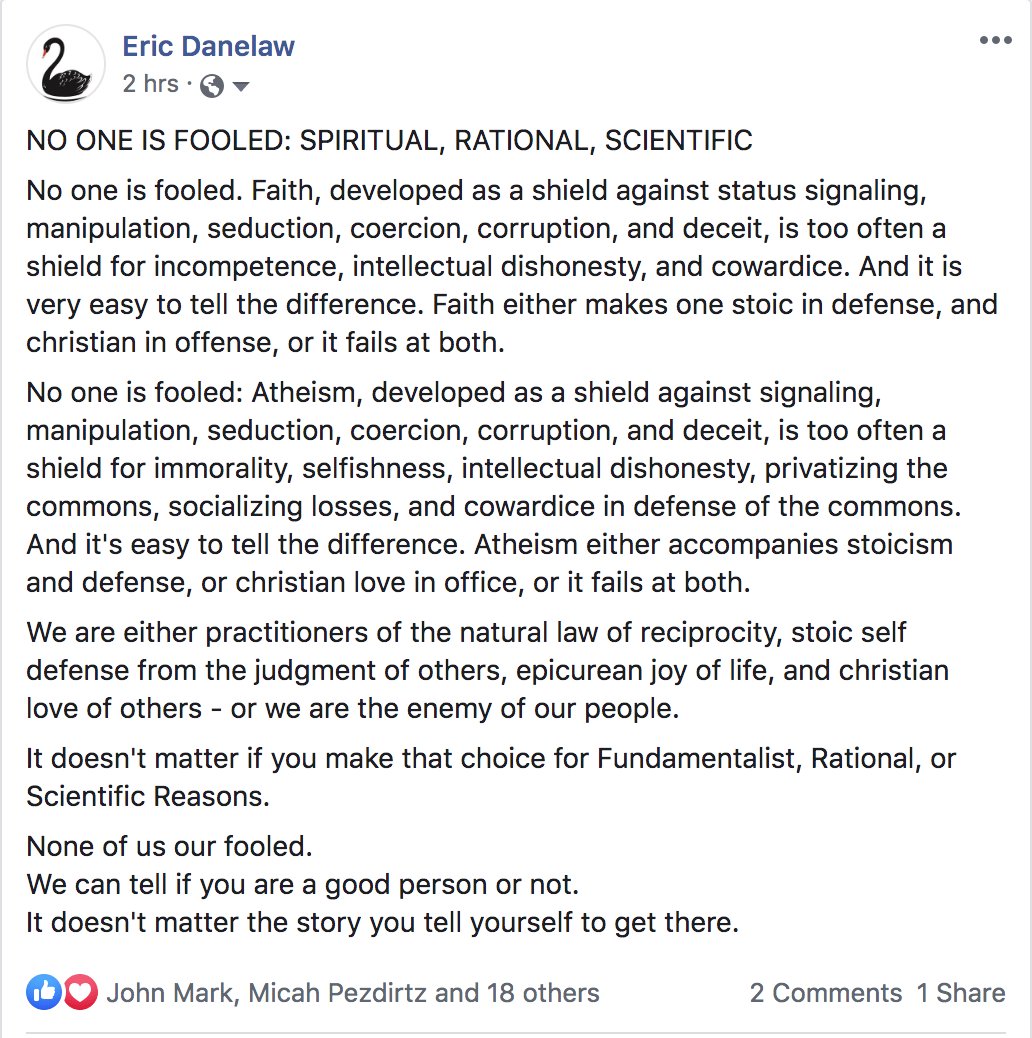The width and height of the screenshot is (1032, 1038).
Task: Click the paragraph about natural law of reciprocity
Action: [490, 670]
